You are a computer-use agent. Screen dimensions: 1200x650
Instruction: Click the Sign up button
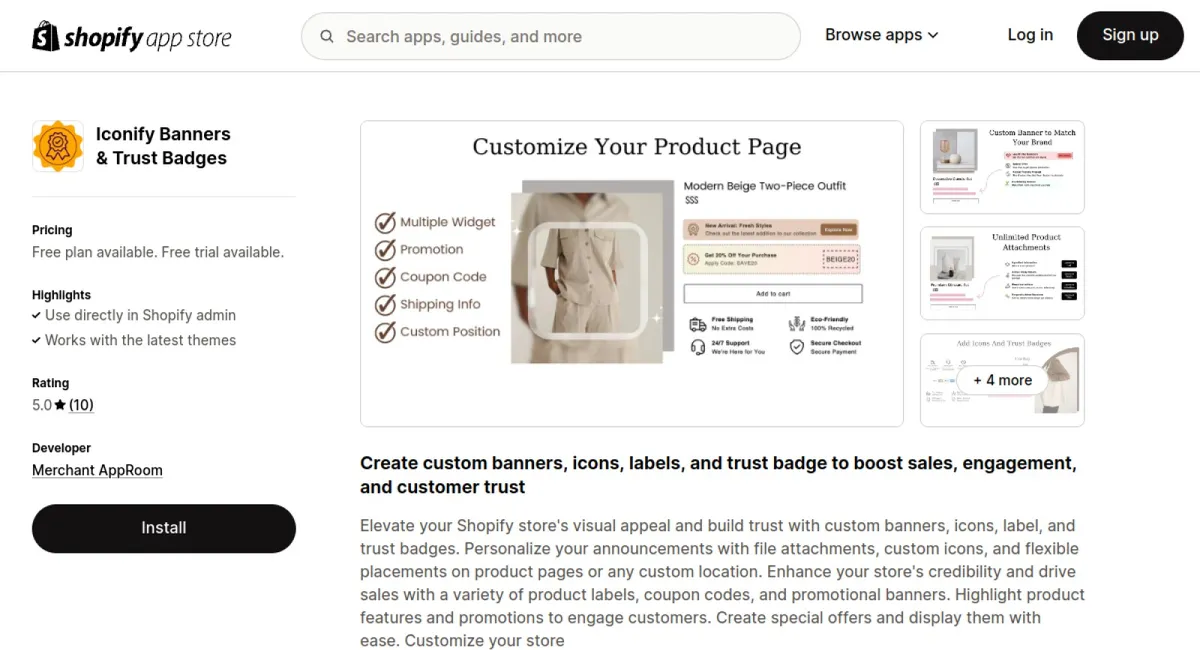pos(1130,35)
